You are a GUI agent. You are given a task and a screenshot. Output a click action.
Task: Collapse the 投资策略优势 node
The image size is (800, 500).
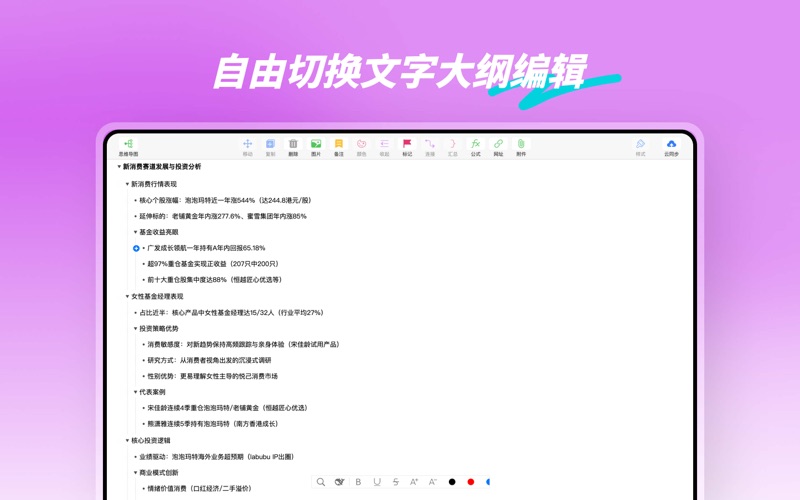click(x=135, y=329)
